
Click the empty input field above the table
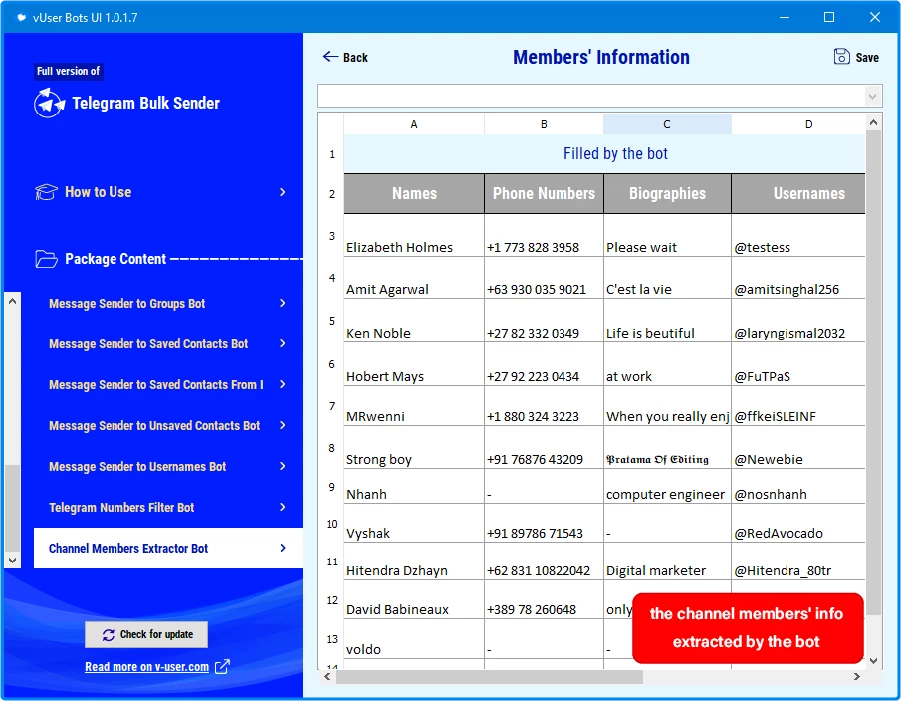point(591,96)
